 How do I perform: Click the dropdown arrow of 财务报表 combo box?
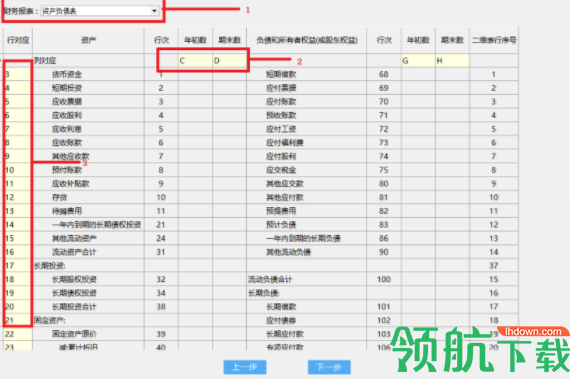click(x=154, y=11)
